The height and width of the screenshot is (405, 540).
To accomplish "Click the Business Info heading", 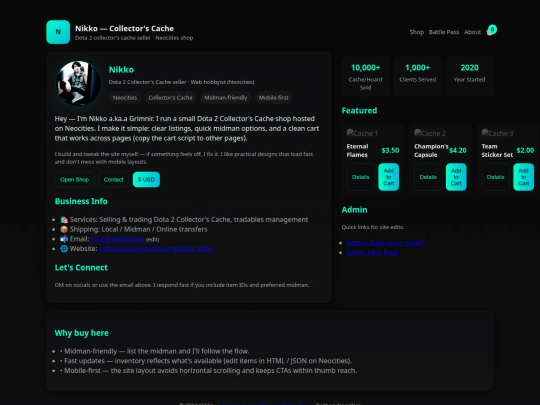I will point(81,201).
